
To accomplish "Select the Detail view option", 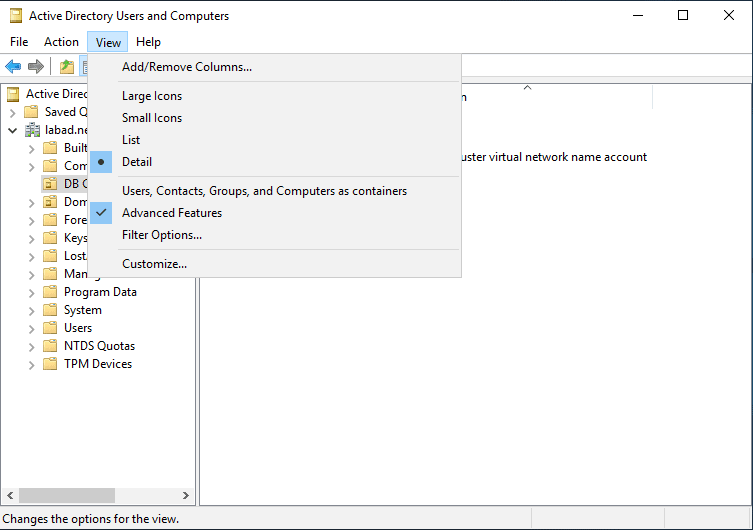I will point(137,162).
